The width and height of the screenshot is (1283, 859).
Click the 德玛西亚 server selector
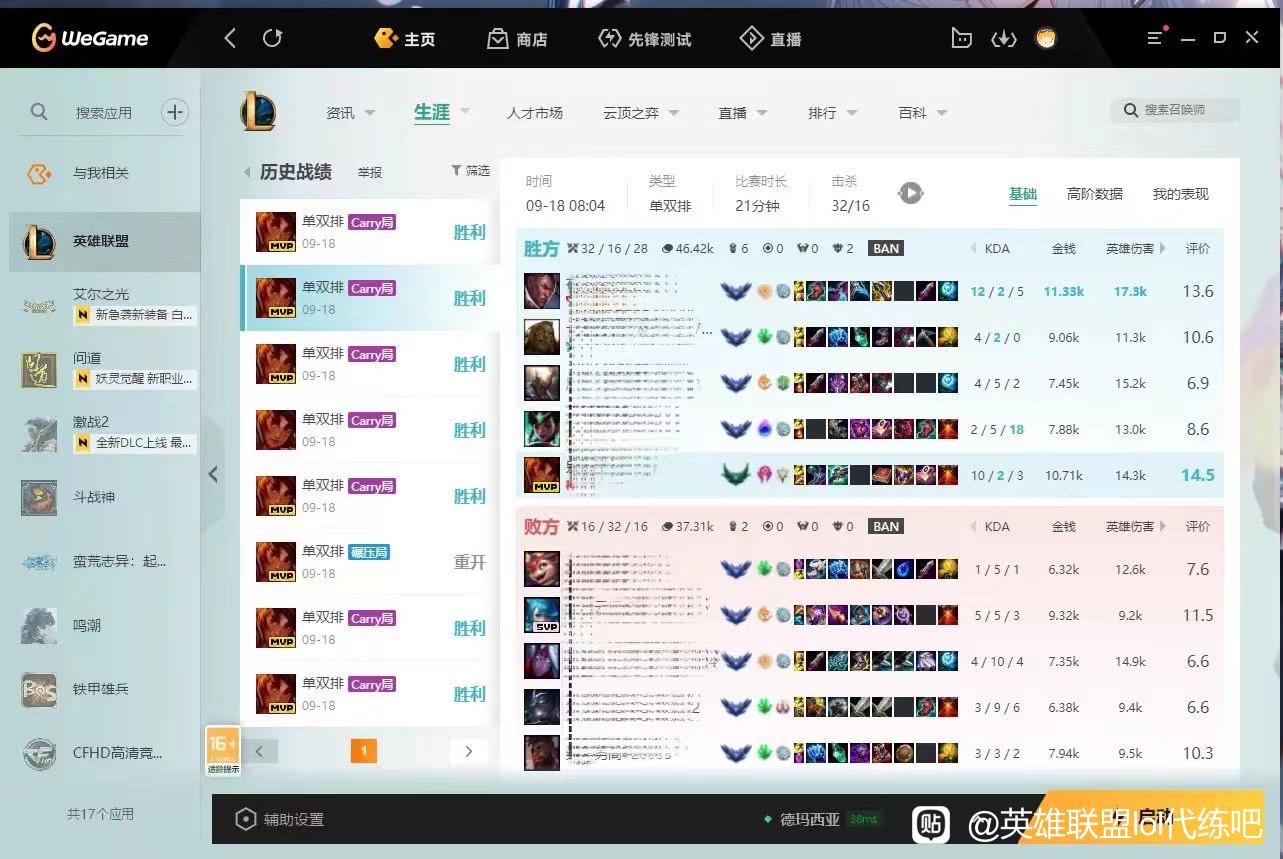[810, 820]
